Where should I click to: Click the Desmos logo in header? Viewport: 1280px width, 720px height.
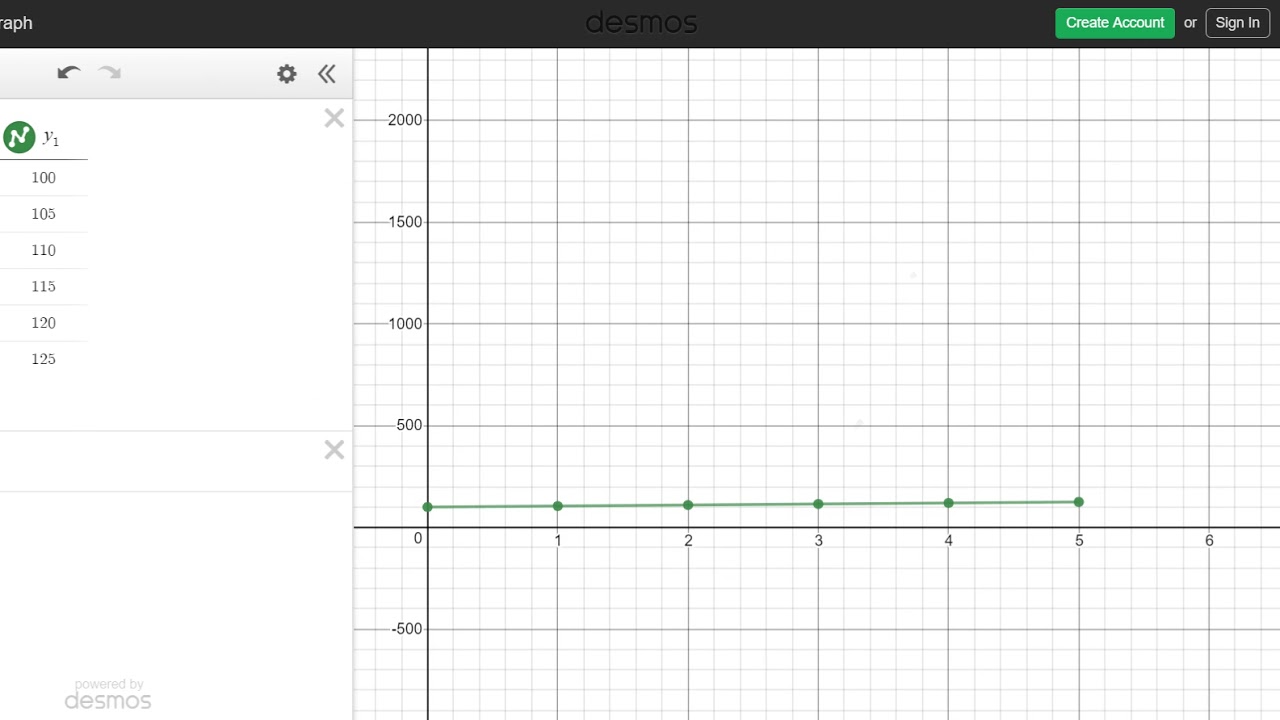pos(641,22)
